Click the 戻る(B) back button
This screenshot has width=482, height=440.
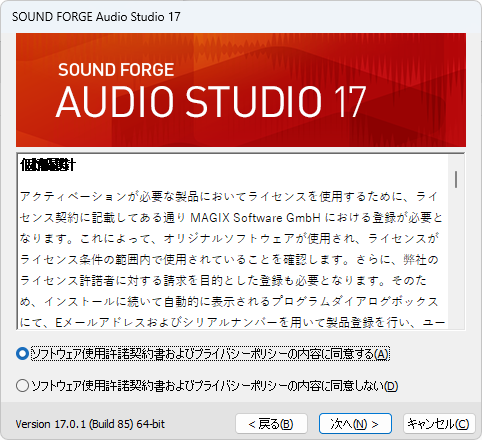click(271, 424)
